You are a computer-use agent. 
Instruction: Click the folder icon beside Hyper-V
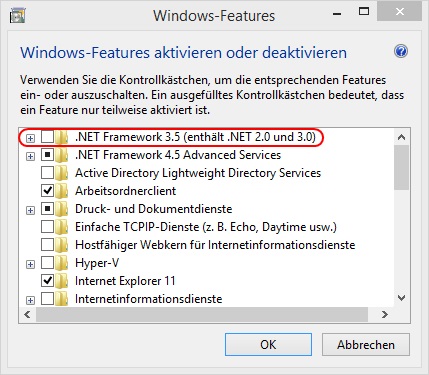(61, 263)
